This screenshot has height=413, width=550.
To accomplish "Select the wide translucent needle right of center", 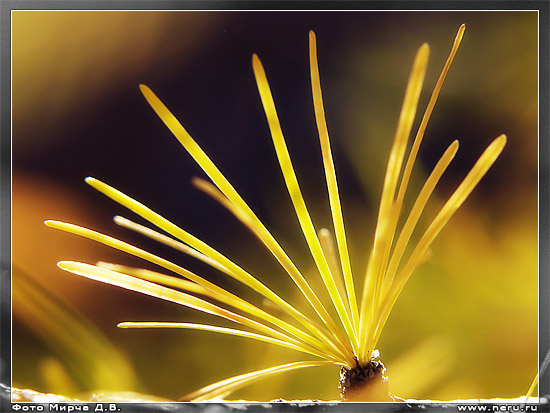I will [x=393, y=196].
